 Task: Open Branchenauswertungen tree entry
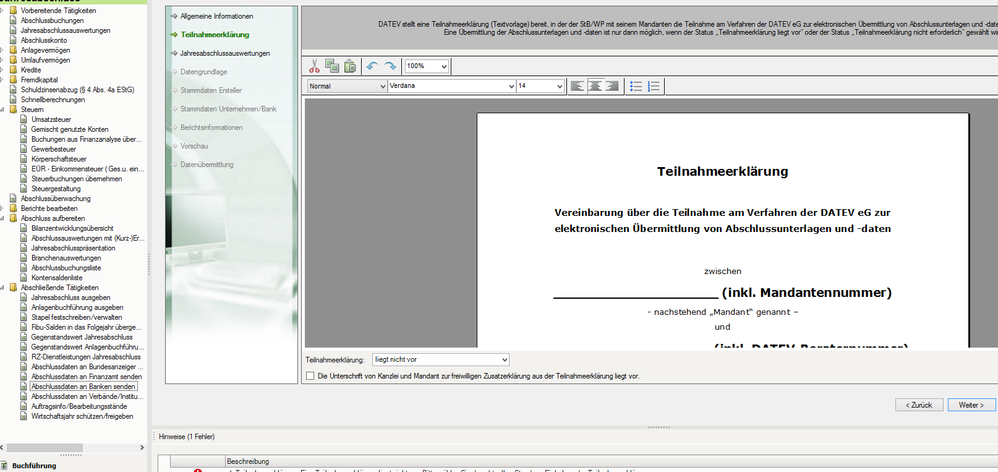click(66, 258)
